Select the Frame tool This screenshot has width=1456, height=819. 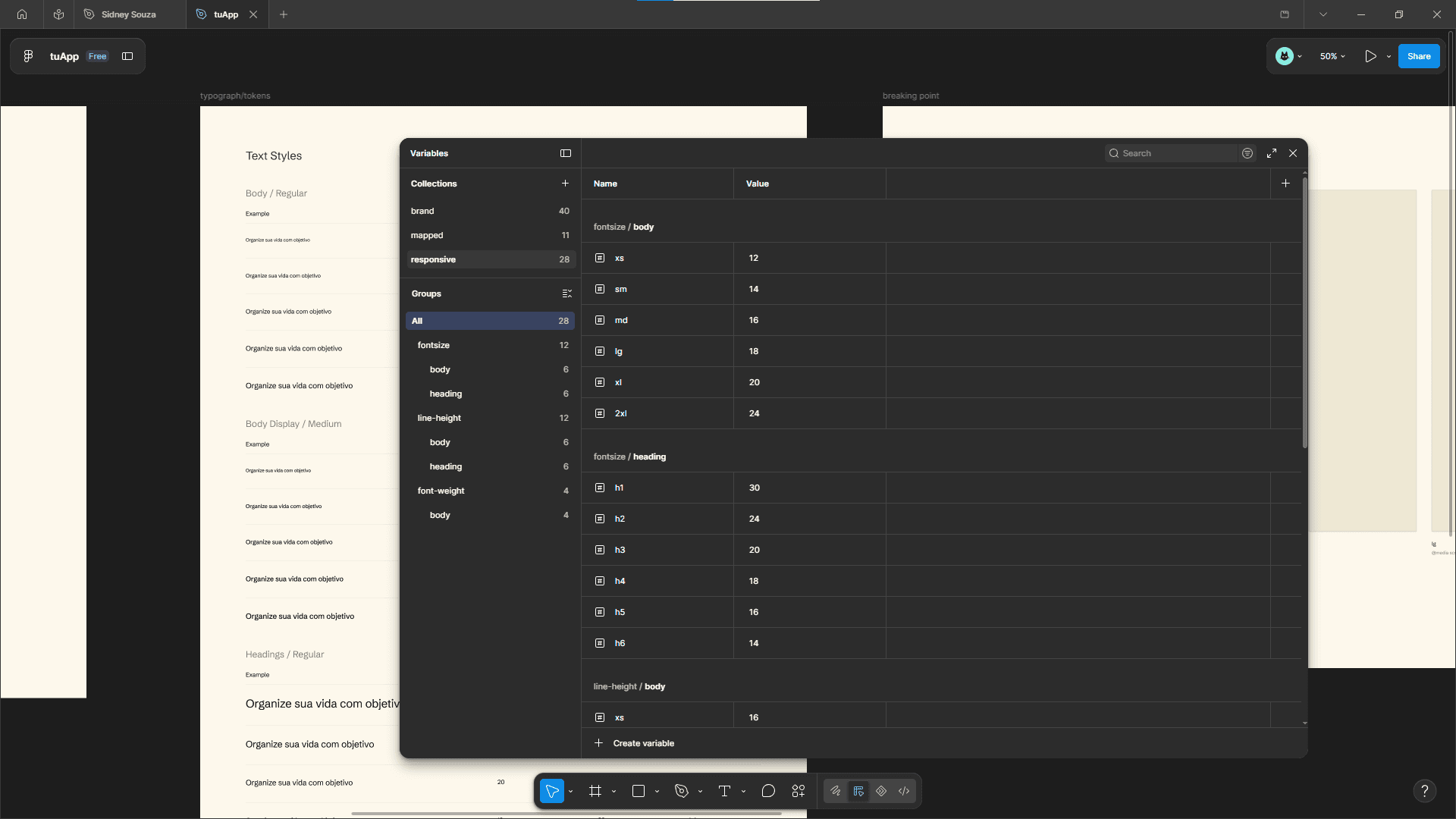coord(595,791)
